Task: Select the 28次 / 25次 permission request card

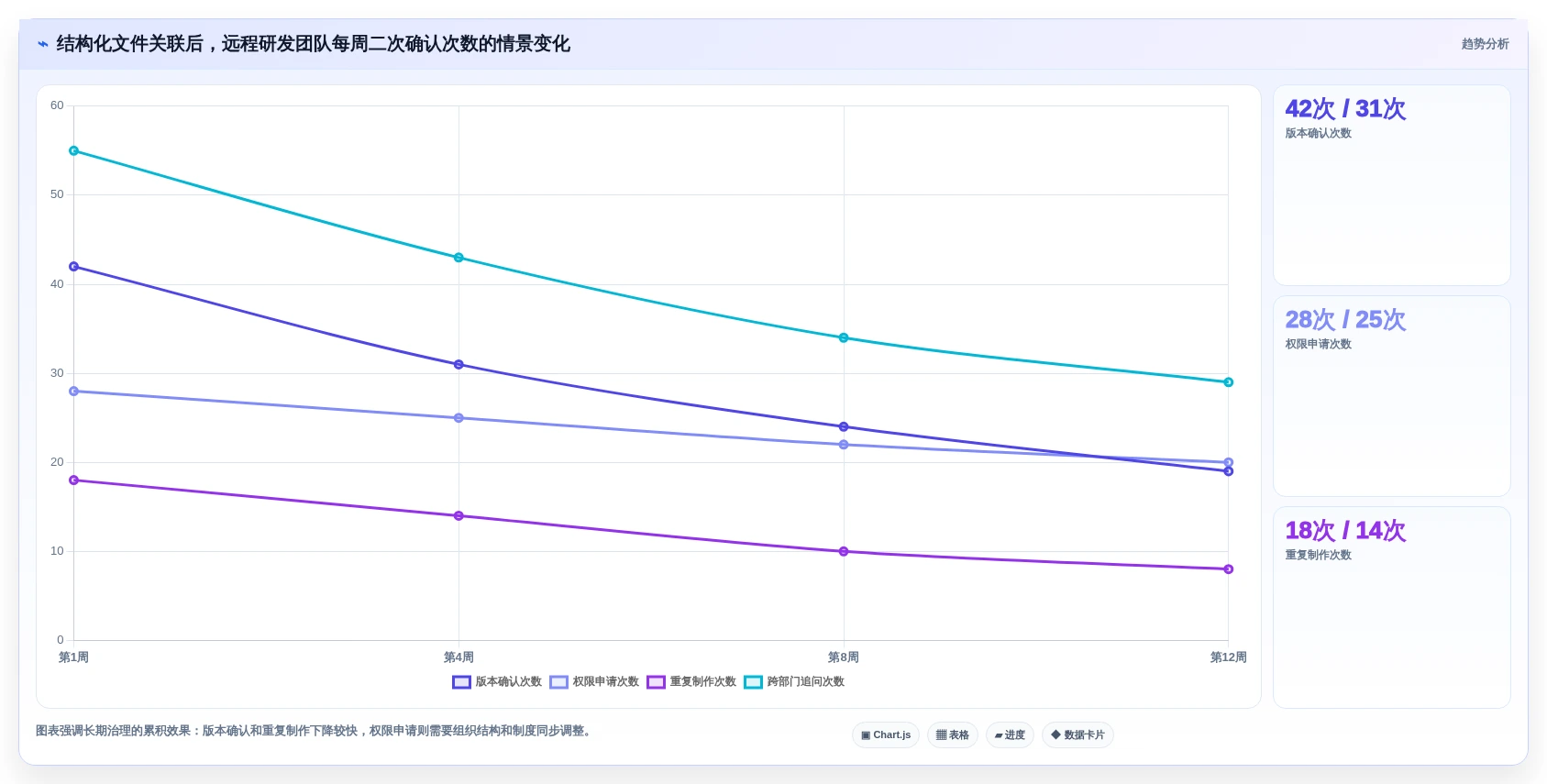Action: (x=1391, y=396)
